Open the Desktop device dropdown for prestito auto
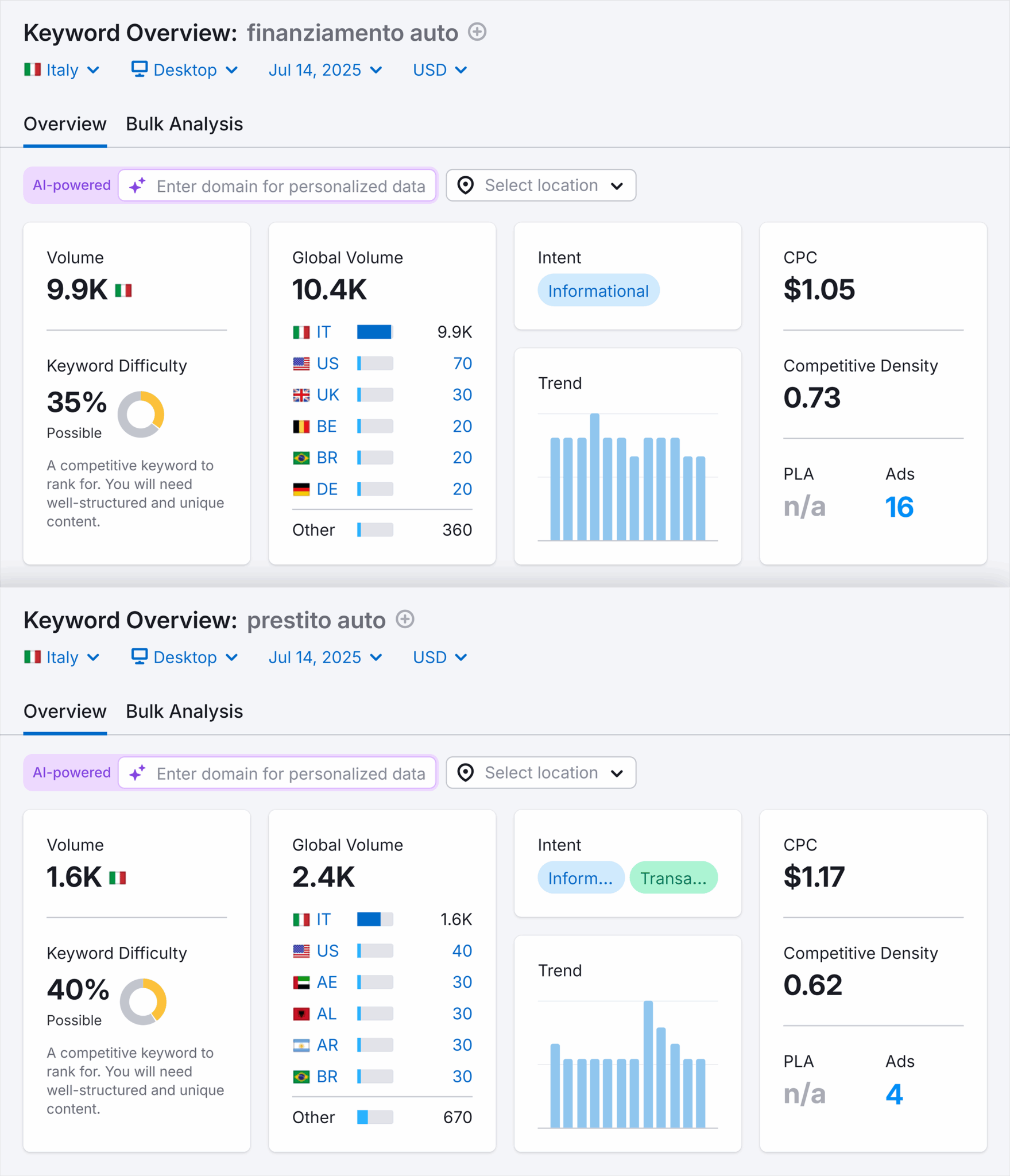 (184, 657)
